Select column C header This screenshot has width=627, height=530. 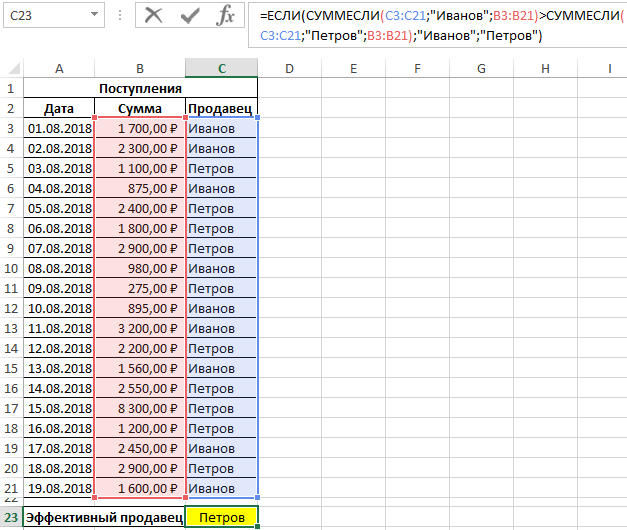tap(221, 68)
